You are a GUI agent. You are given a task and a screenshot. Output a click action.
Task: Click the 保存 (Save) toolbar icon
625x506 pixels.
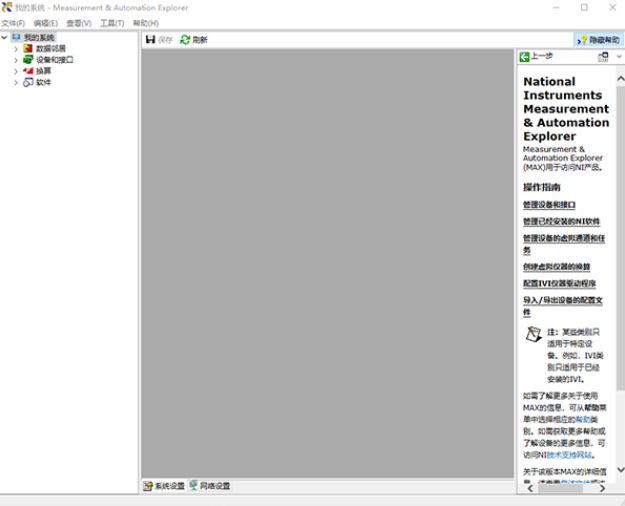[150, 40]
